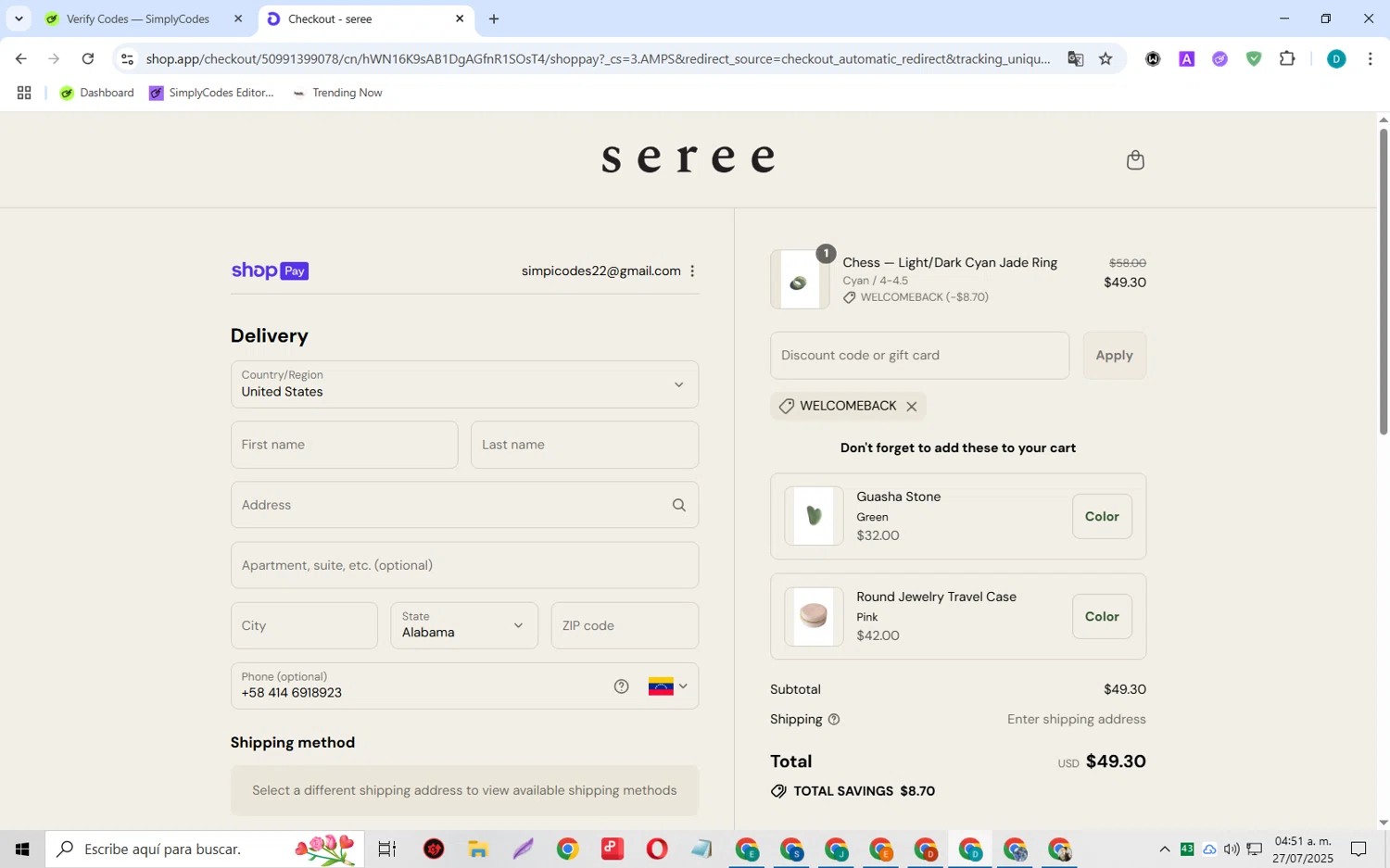Close the Verify Codes tab
Screen dimensions: 1390x868
[x=238, y=19]
